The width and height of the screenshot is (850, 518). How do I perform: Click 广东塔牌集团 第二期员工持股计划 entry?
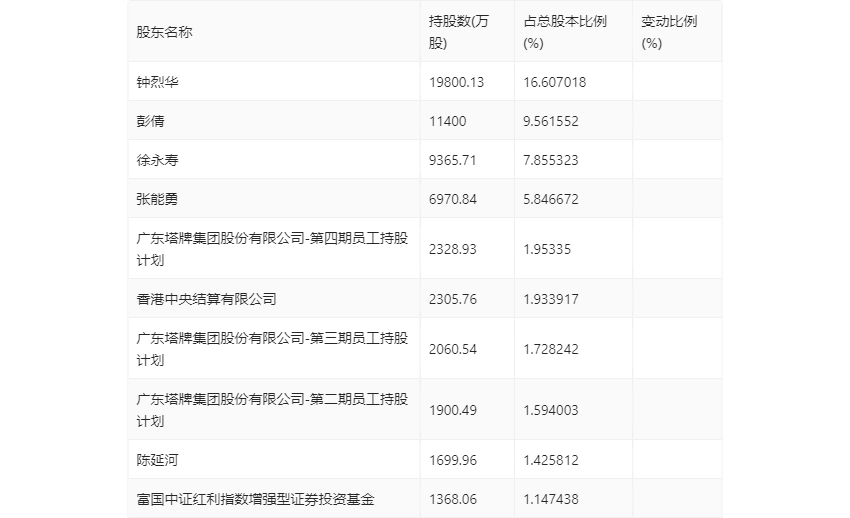tap(272, 410)
